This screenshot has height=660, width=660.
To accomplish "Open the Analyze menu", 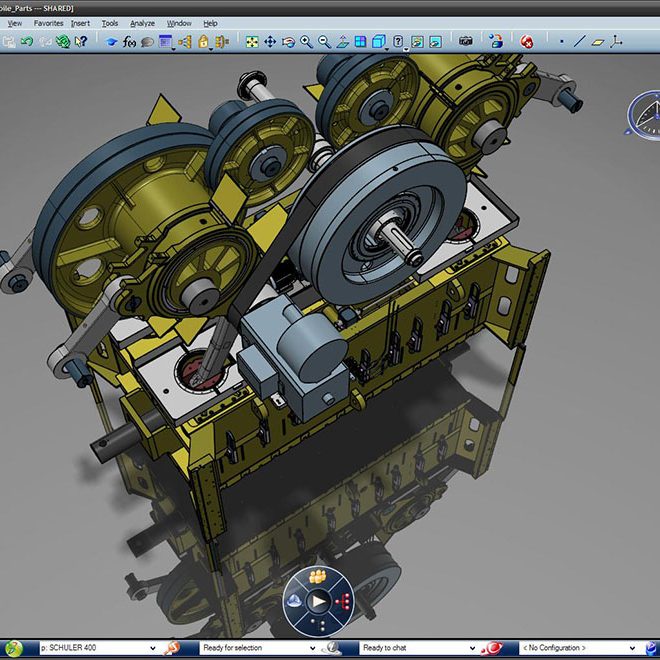I will point(141,22).
